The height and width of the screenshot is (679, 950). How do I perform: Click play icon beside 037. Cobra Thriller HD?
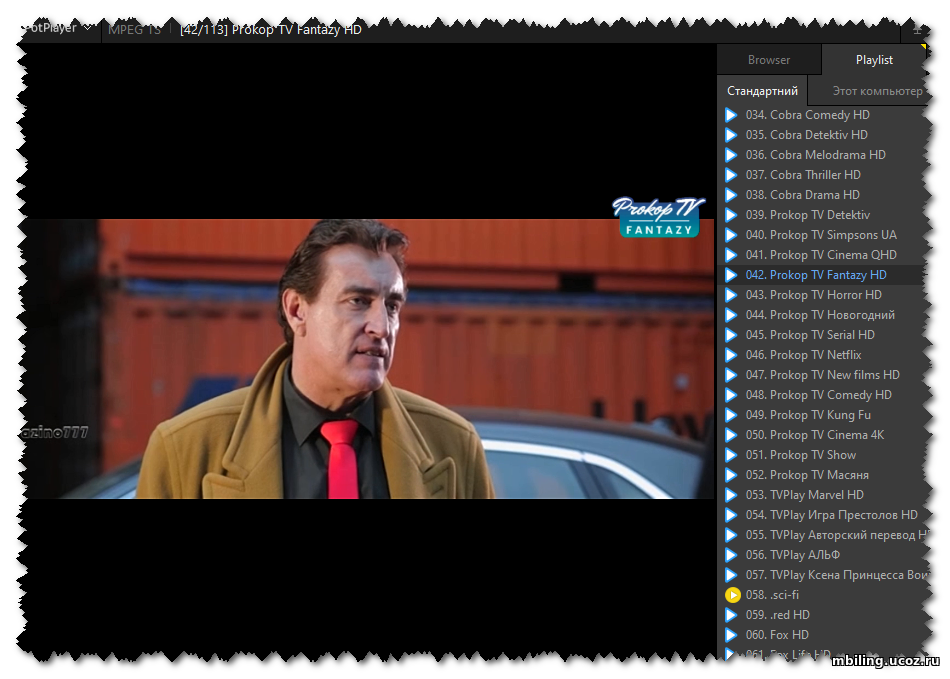coord(731,175)
